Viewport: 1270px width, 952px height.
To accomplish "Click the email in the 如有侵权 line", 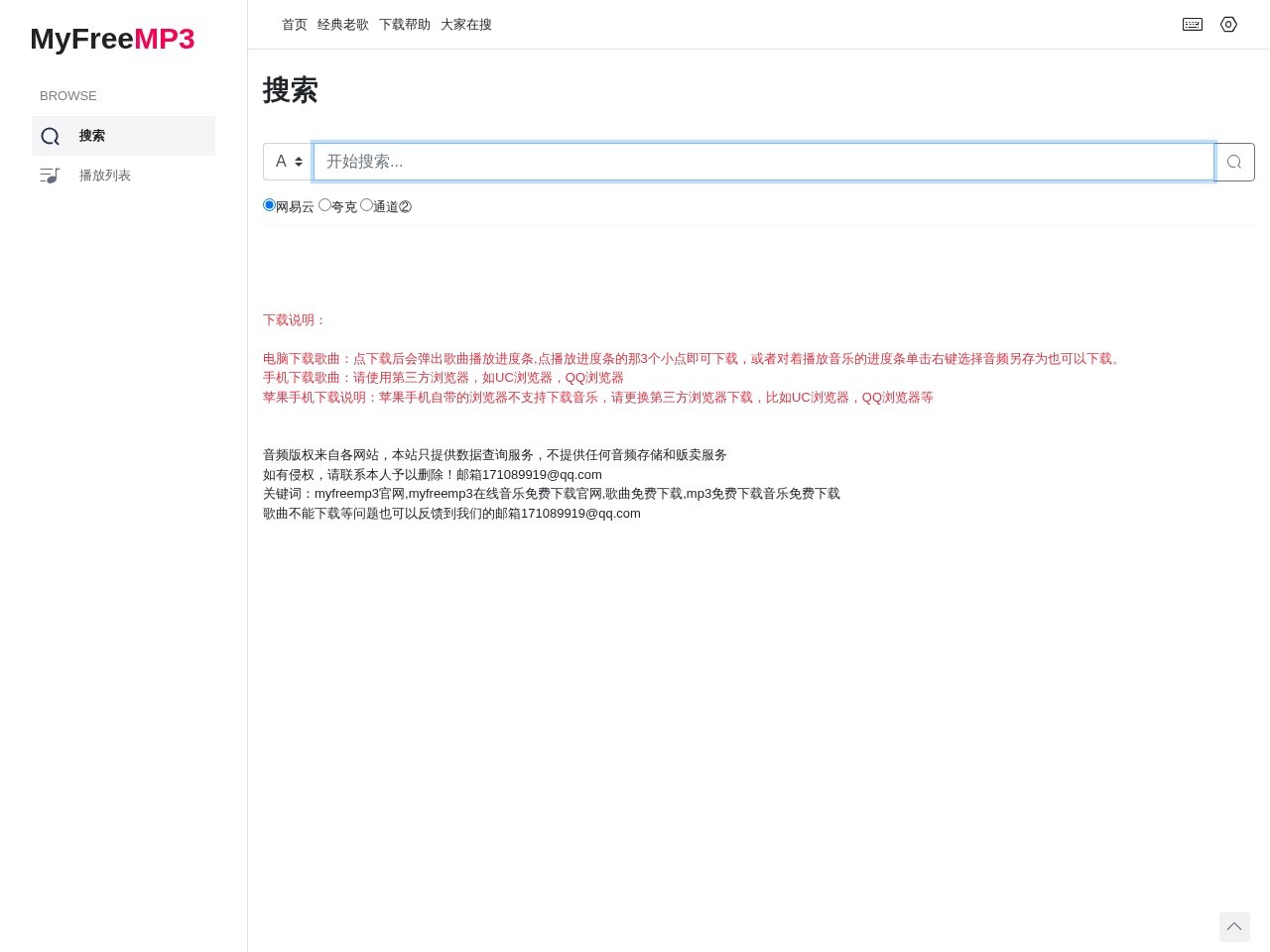I will click(542, 474).
